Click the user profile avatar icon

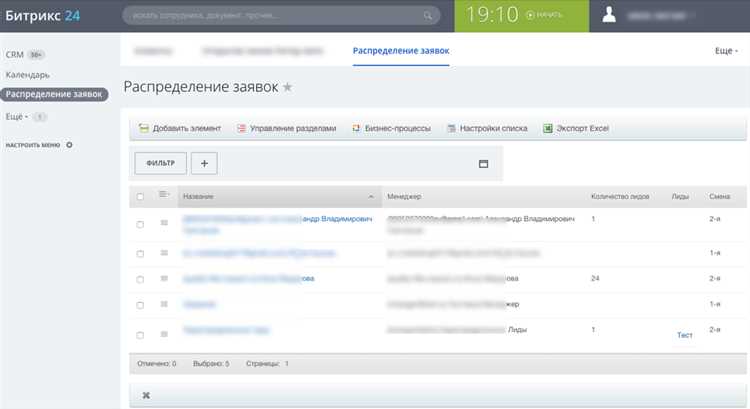tap(609, 15)
